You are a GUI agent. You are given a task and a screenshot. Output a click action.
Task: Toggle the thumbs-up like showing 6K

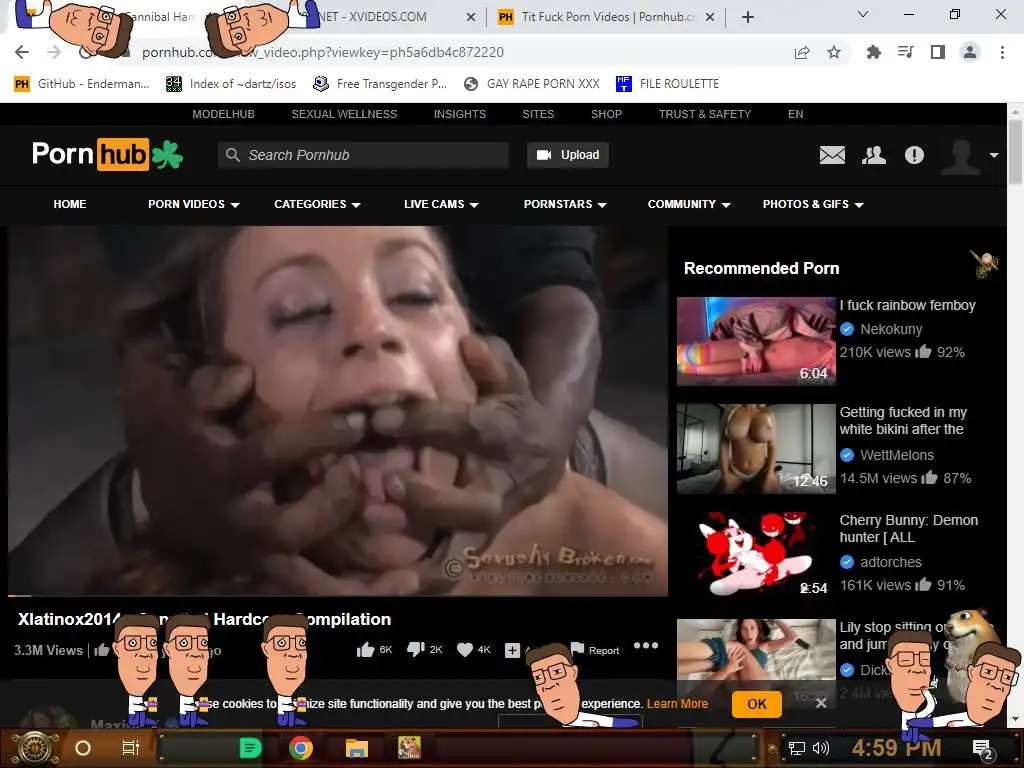(x=374, y=649)
